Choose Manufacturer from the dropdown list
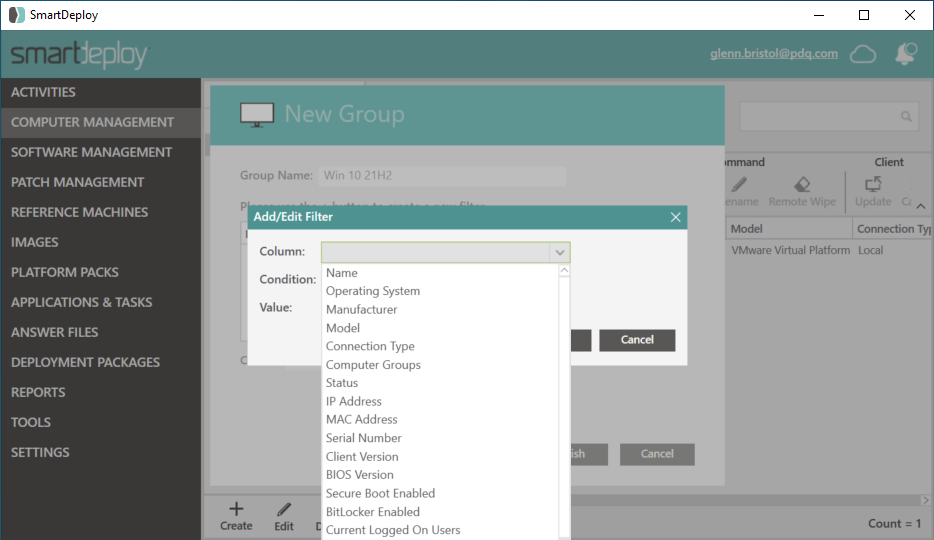This screenshot has height=540, width=934. point(362,310)
